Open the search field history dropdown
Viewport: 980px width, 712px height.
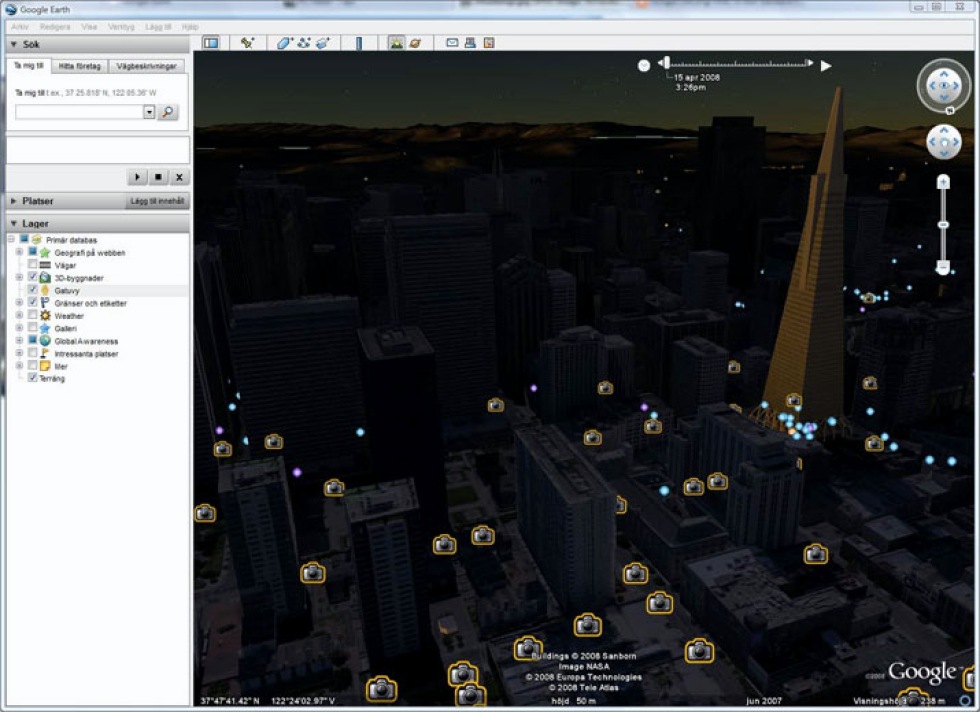tap(149, 112)
